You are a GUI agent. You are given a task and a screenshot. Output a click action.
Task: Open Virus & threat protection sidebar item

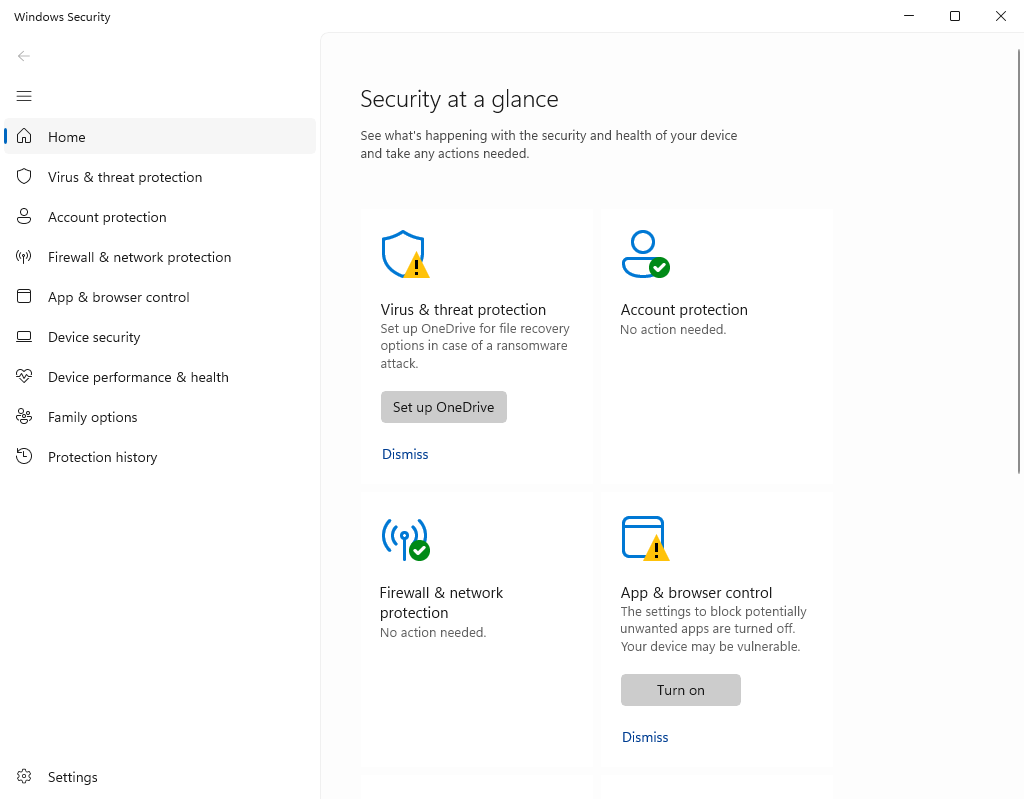pyautogui.click(x=125, y=177)
